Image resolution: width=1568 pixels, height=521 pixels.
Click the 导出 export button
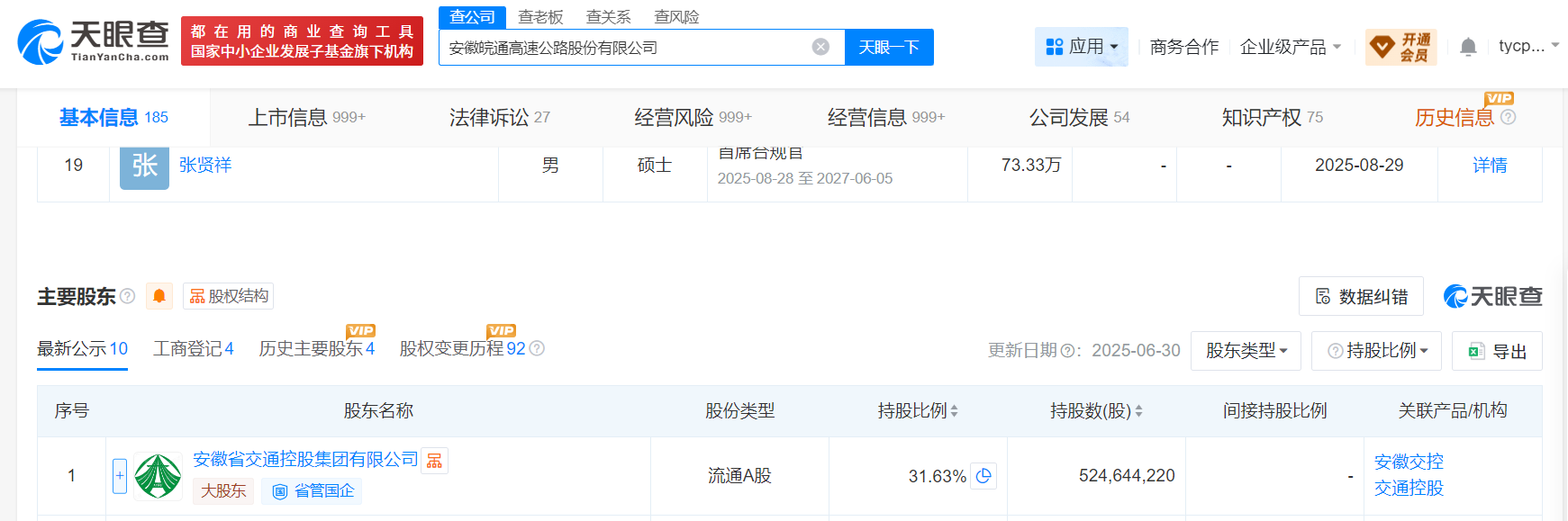1497,351
